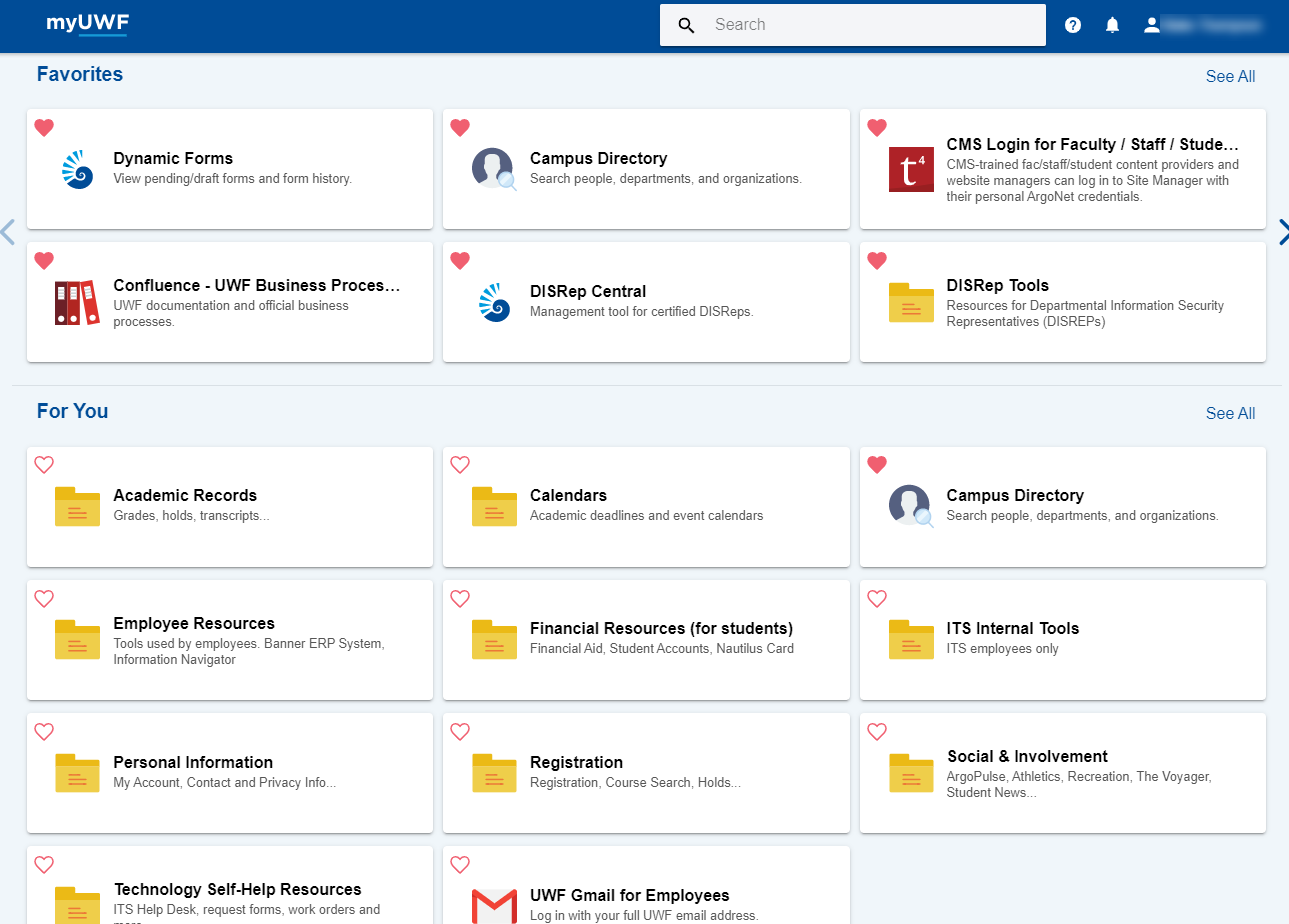Unfavorite DISRep Central heart
1289x924 pixels.
(x=460, y=261)
